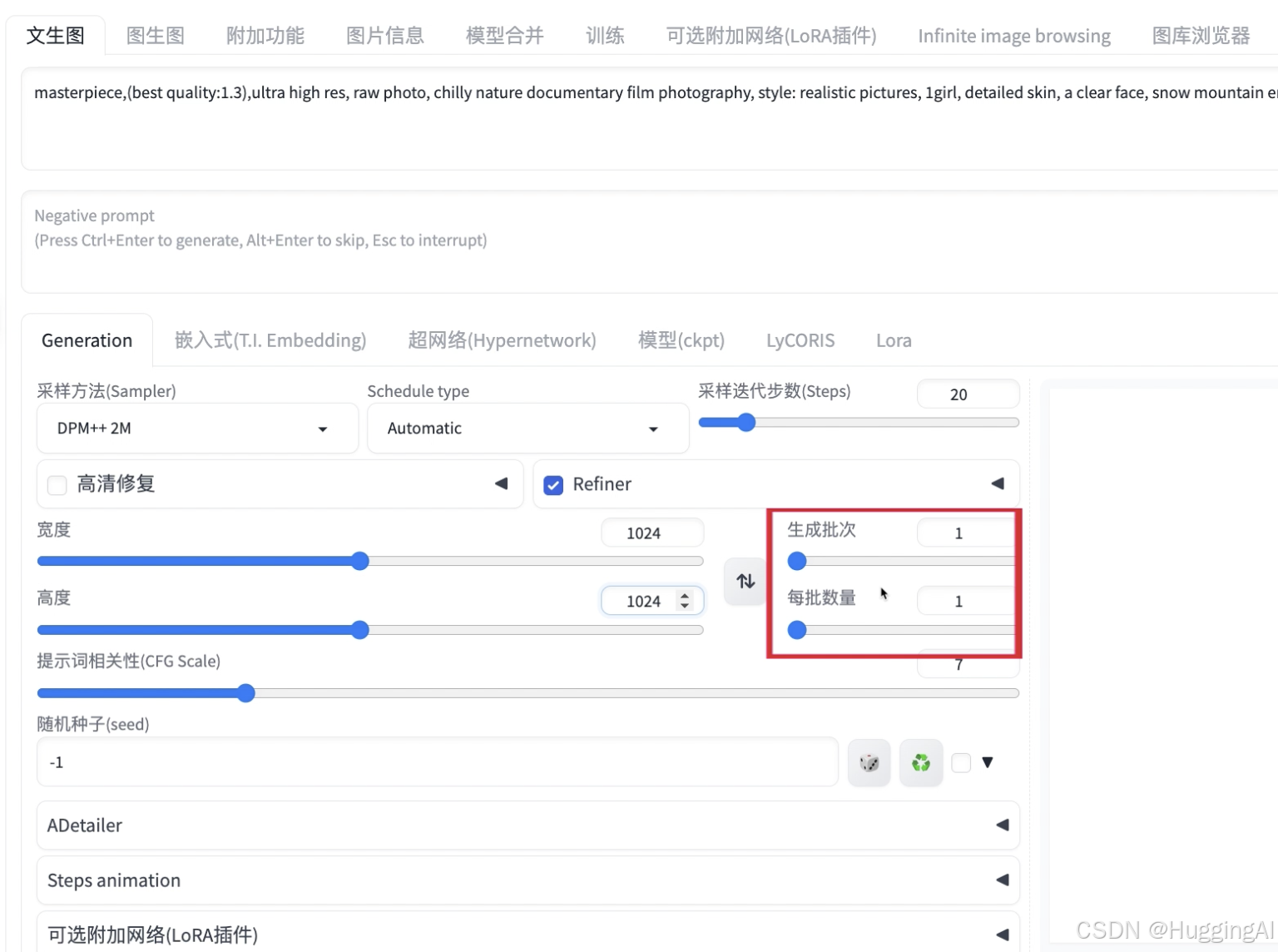This screenshot has height=952, width=1278.
Task: Open the Schedule type dropdown
Action: (x=528, y=429)
